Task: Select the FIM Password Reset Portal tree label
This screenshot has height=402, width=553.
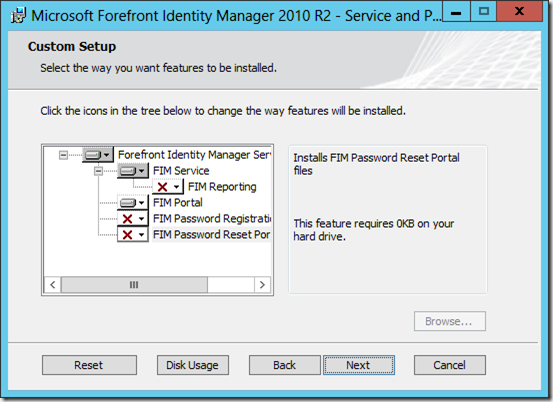Action: (x=211, y=234)
